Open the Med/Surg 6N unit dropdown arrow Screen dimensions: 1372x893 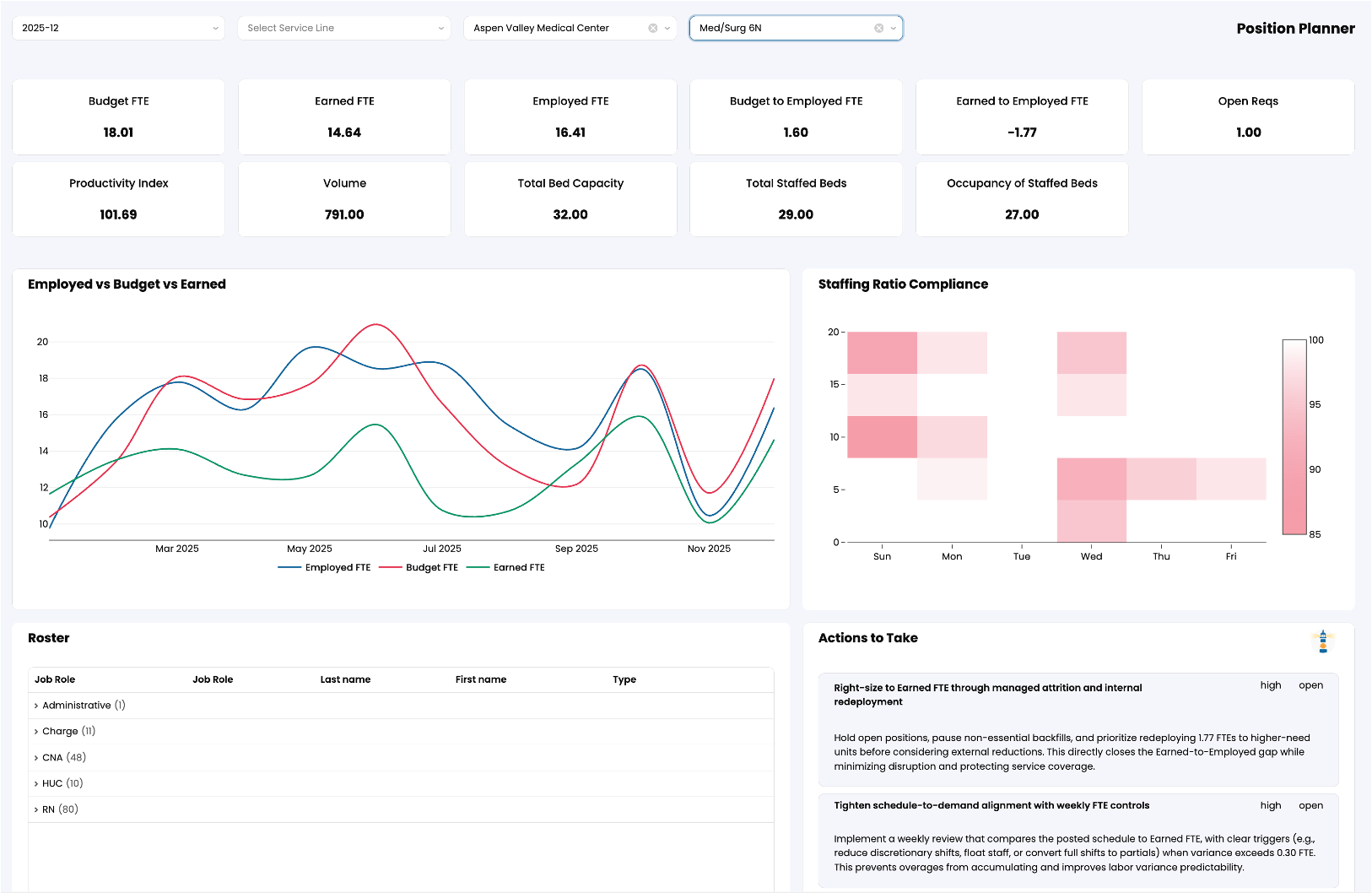(x=894, y=28)
